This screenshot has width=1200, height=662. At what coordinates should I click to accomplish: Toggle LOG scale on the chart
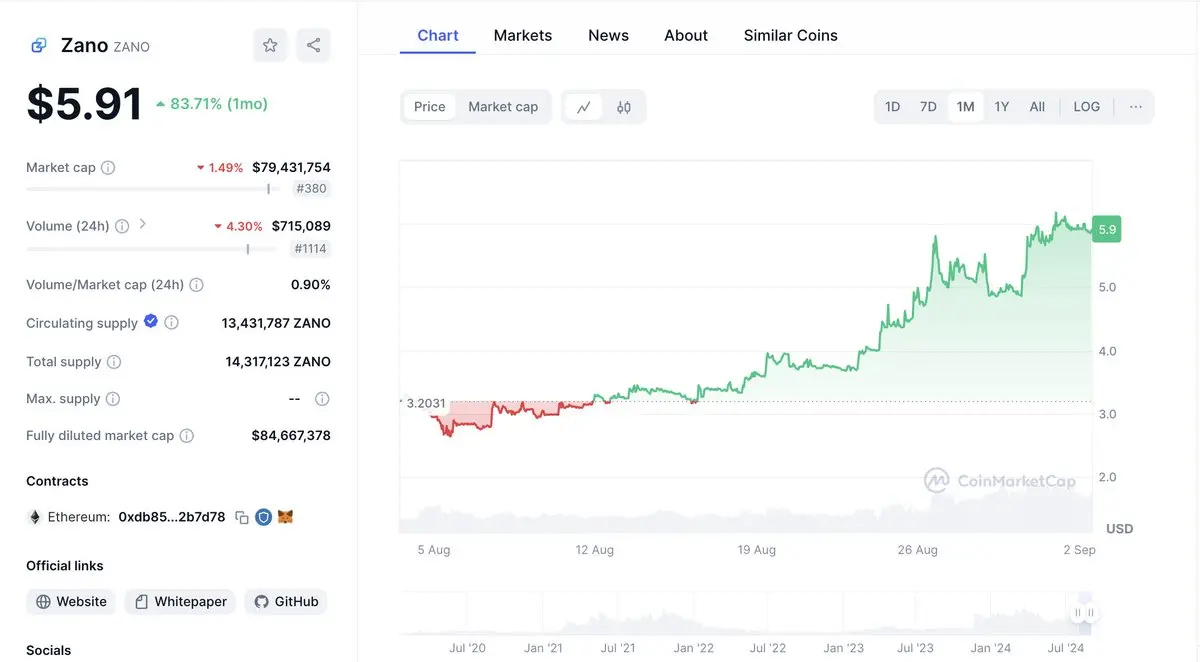[1087, 107]
